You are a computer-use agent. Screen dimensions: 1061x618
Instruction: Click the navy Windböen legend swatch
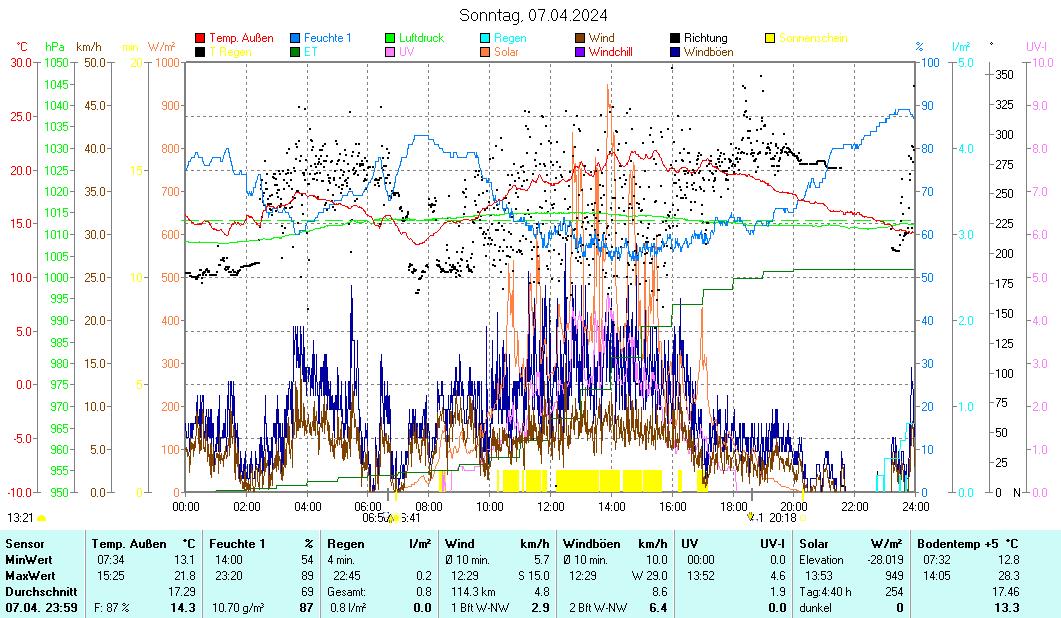(x=675, y=52)
